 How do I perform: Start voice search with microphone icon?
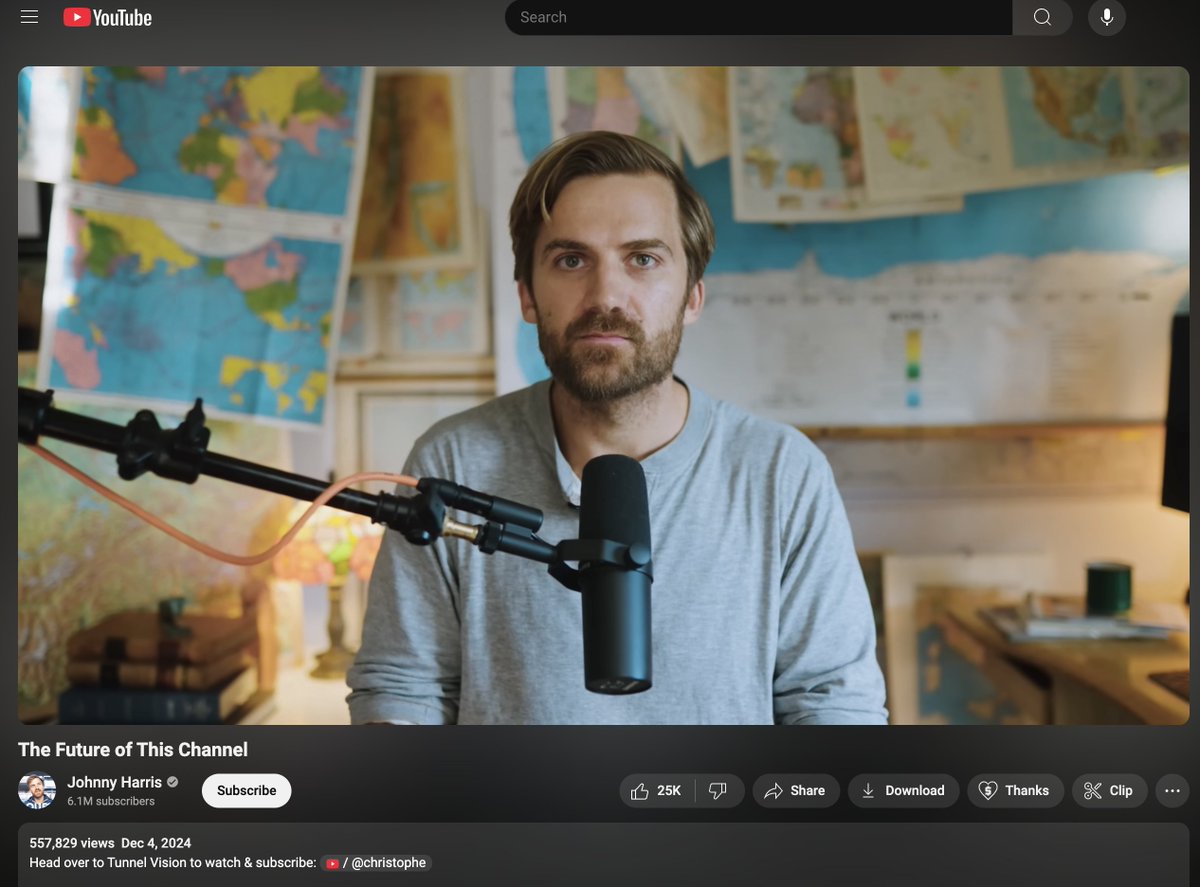coord(1107,17)
